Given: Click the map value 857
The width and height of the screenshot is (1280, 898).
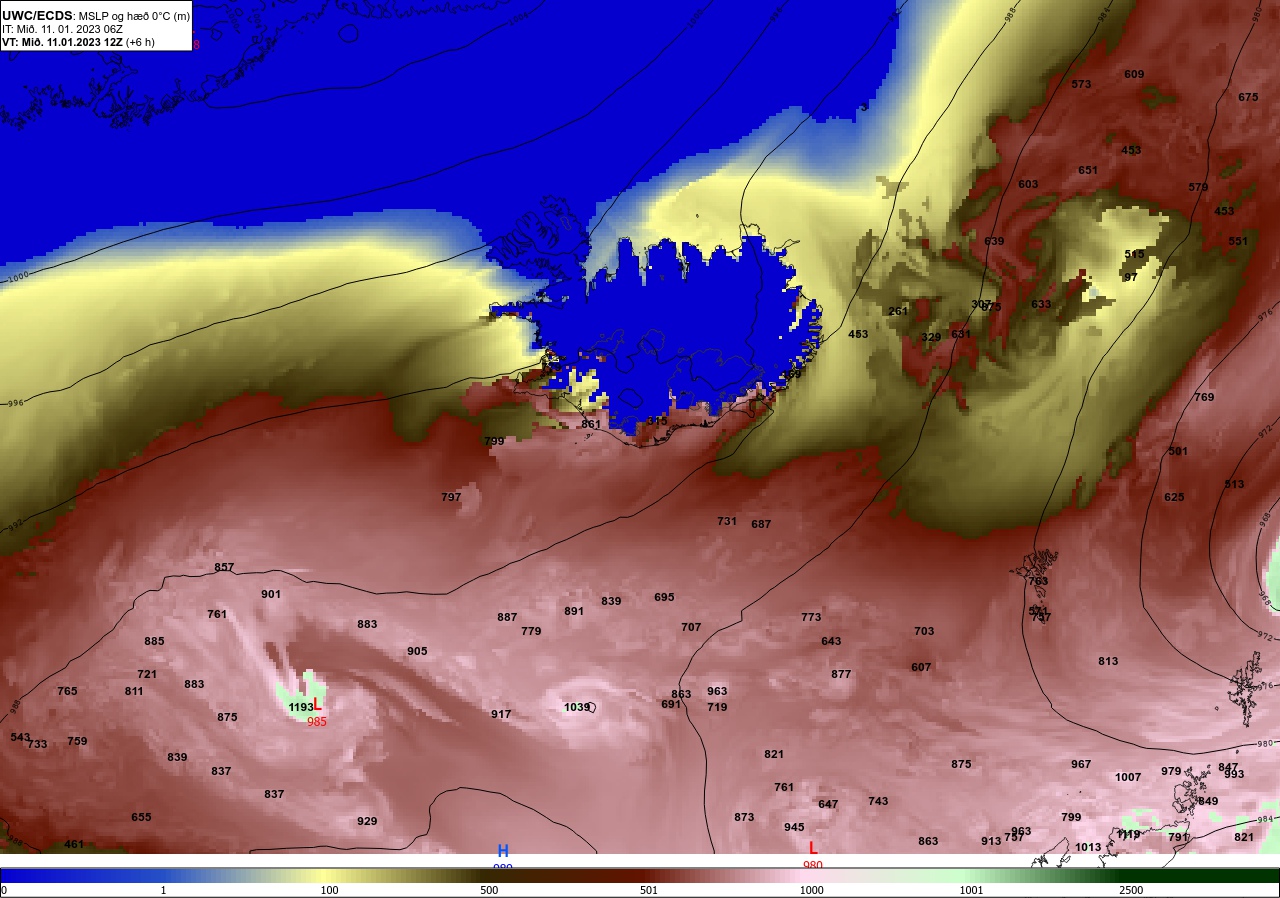Looking at the screenshot, I should coord(224,567).
